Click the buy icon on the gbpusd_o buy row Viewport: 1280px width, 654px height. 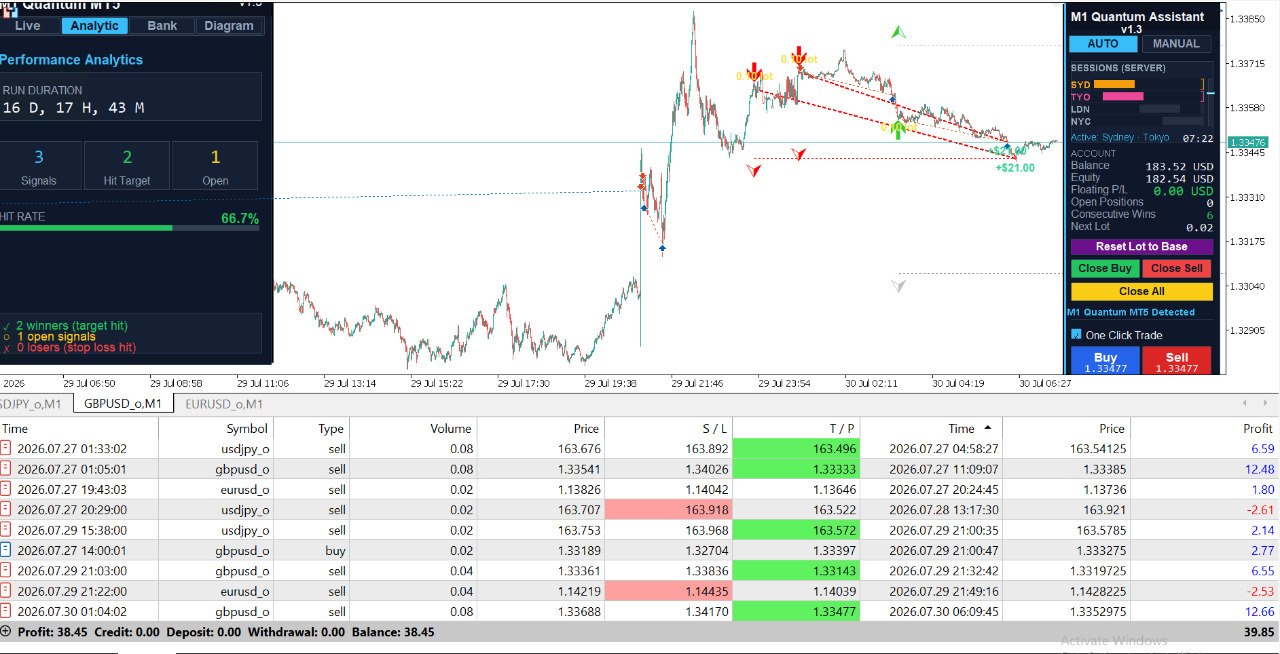coord(7,550)
